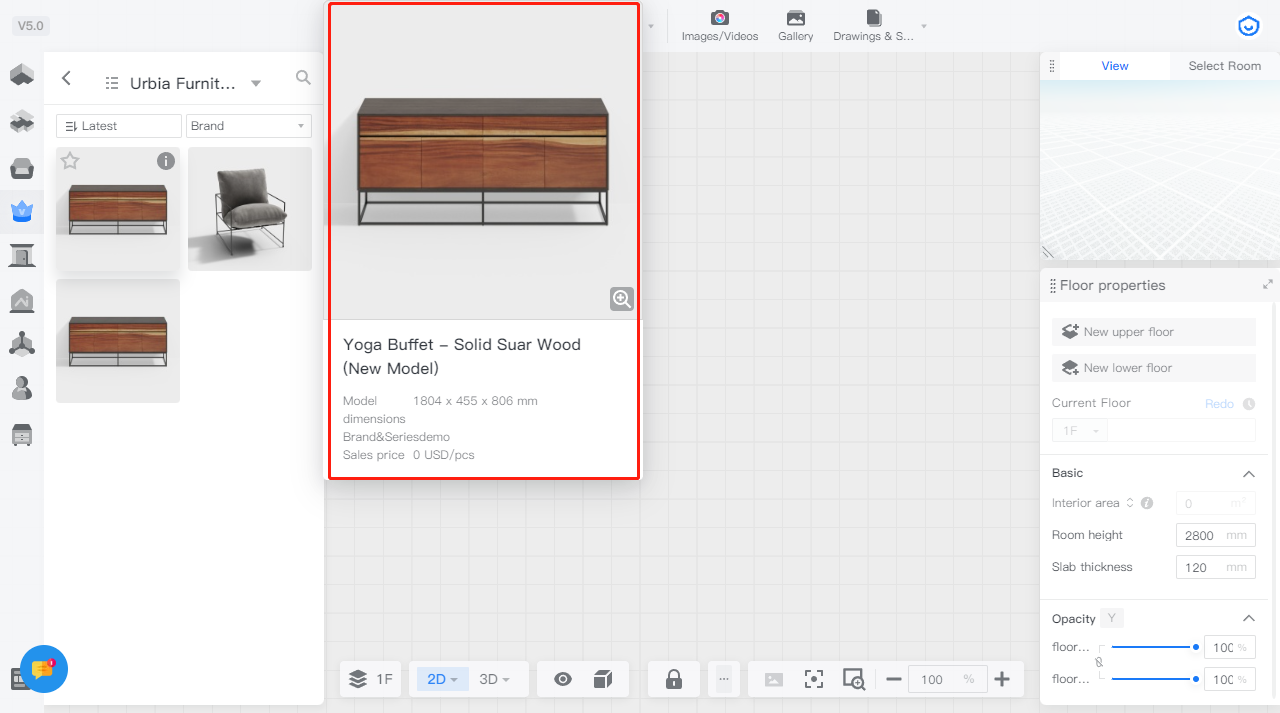Click the magnifier icon on buffet preview
Screen dimensions: 1280x713
pos(622,298)
